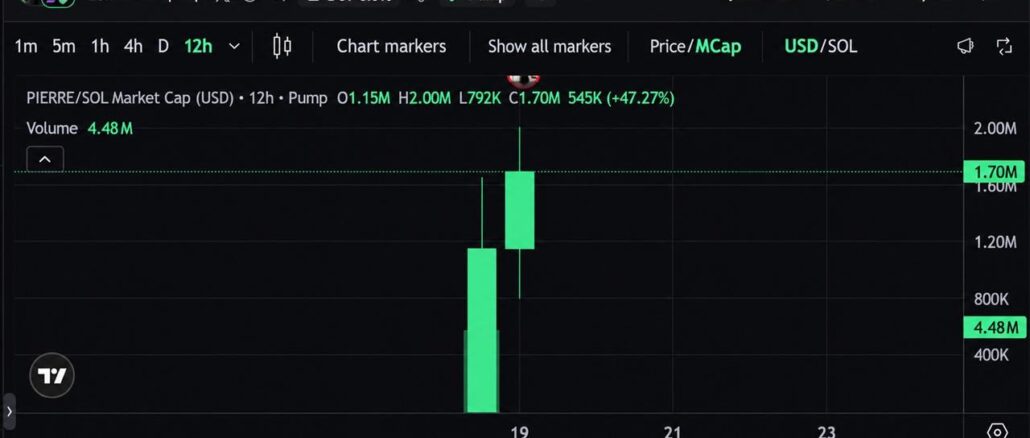This screenshot has width=1030, height=438.
Task: Expand the left side panel arrow
Action: [x=9, y=412]
